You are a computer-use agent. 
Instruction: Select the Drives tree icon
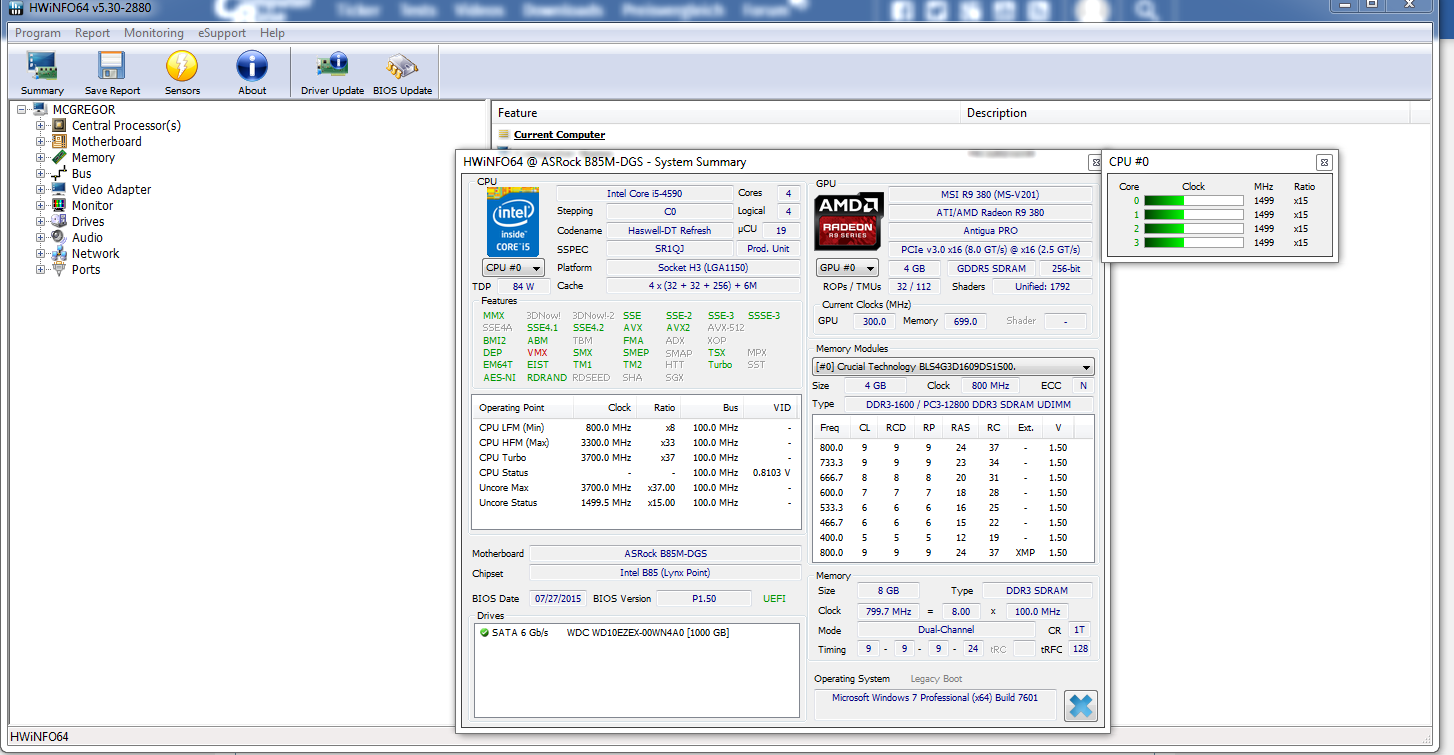click(x=59, y=222)
